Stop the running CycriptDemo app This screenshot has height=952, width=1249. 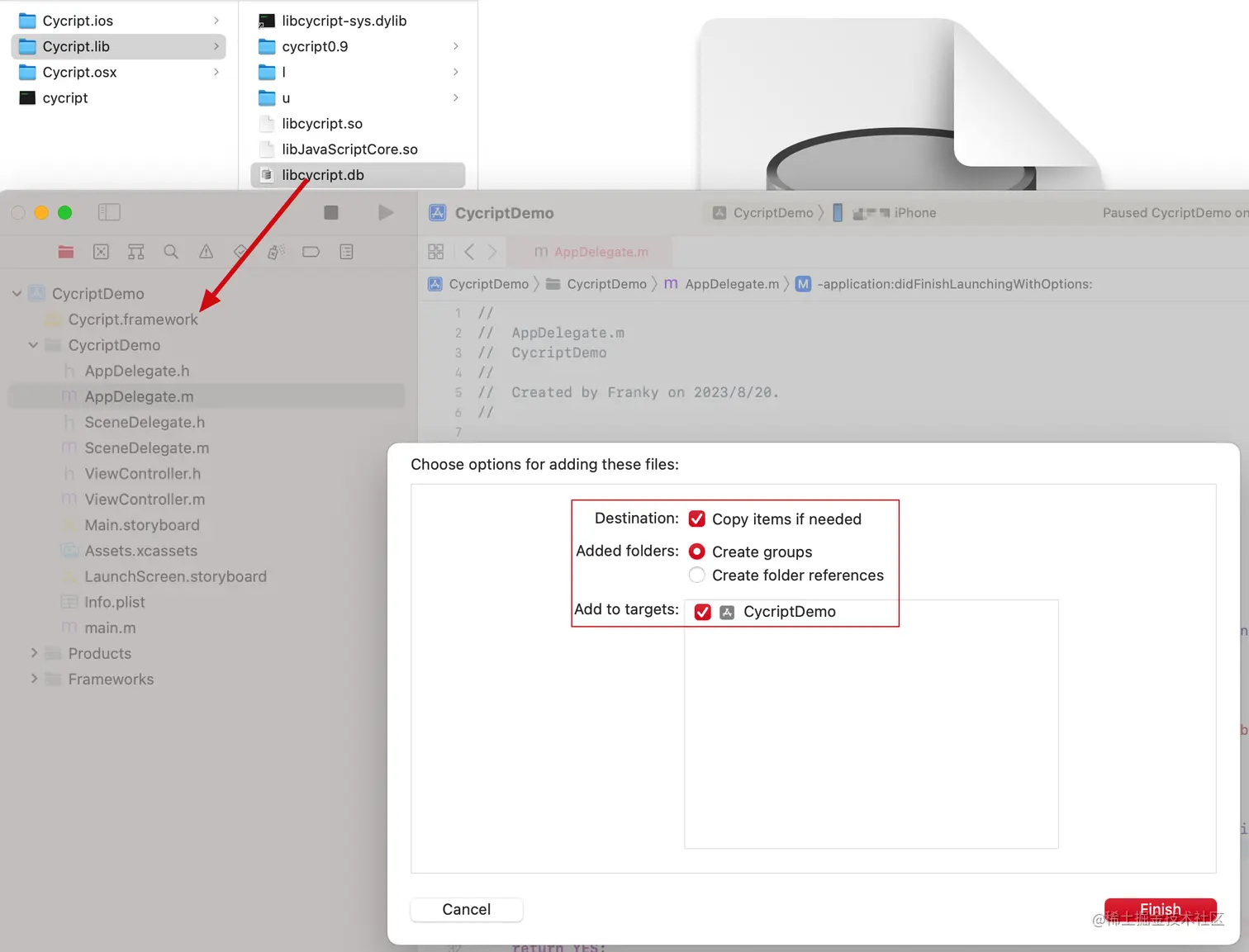(331, 212)
